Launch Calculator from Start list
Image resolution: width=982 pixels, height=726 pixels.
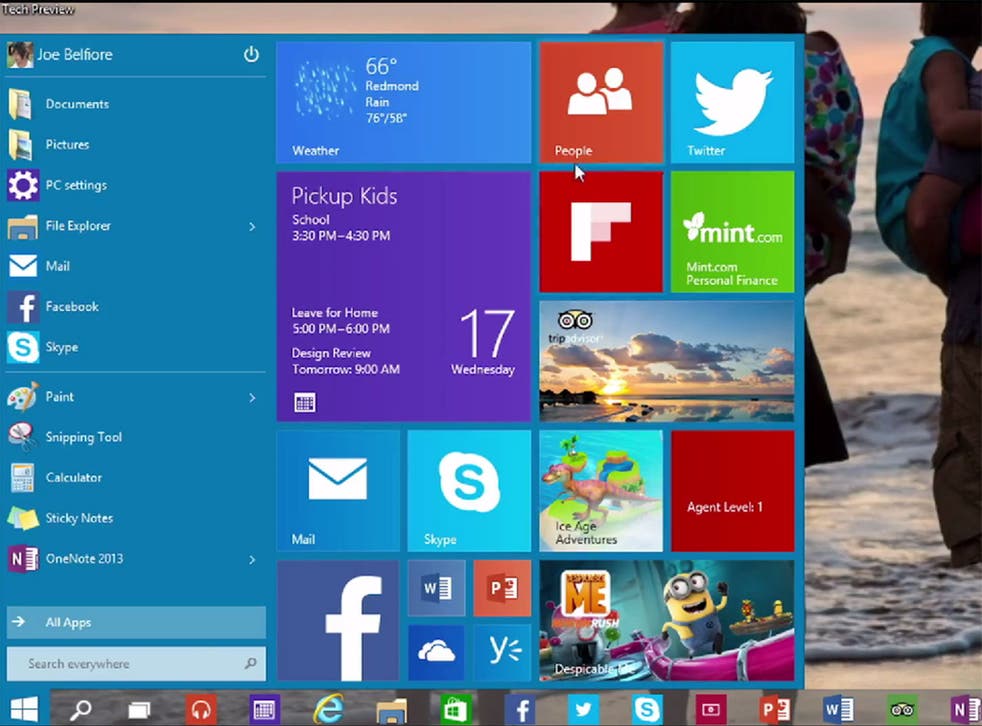tap(136, 478)
